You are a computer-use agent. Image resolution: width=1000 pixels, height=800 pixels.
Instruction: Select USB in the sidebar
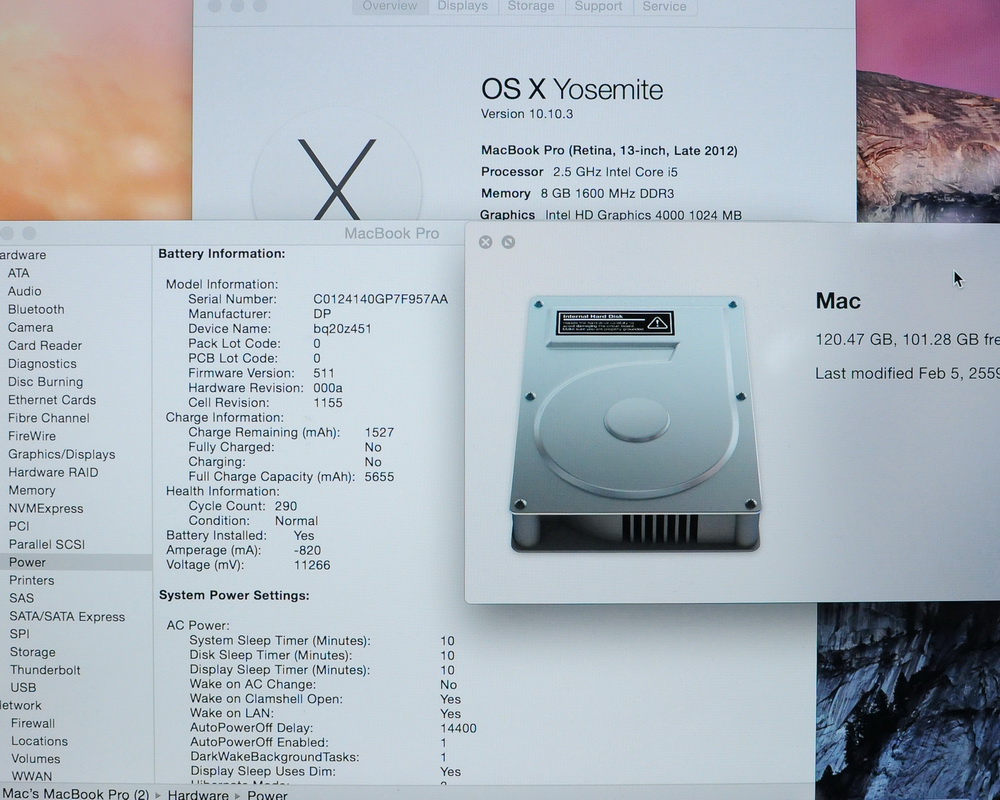click(x=23, y=688)
